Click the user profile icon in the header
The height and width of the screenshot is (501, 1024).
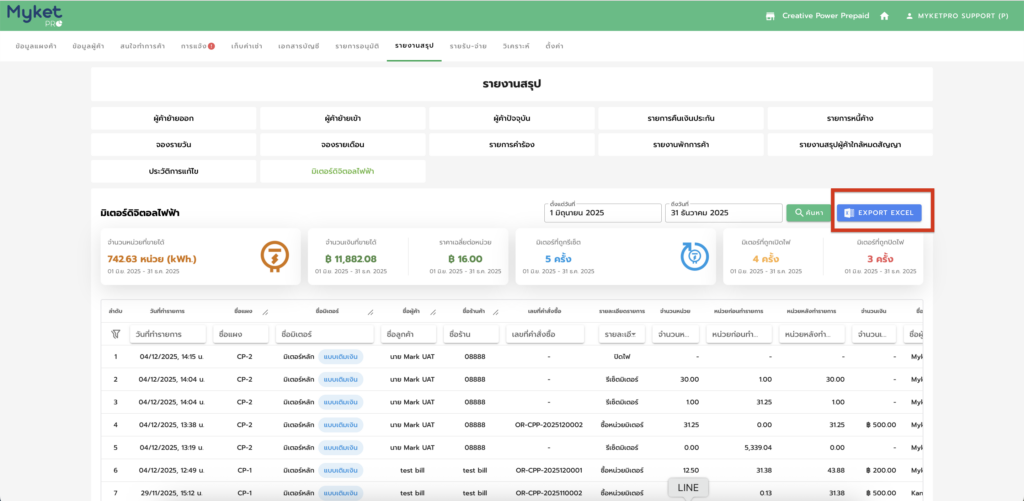[x=910, y=16]
